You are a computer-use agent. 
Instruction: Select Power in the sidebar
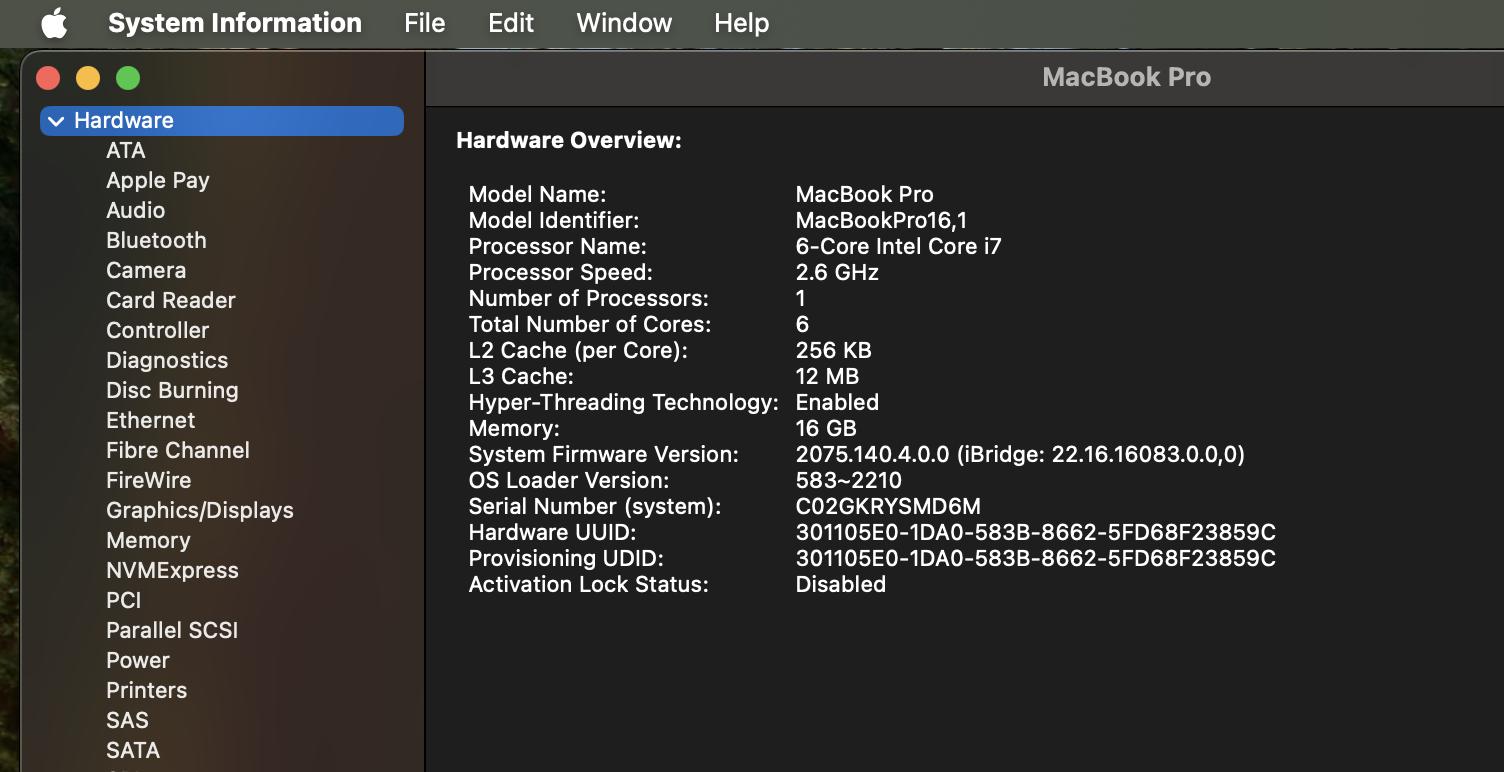(x=138, y=660)
